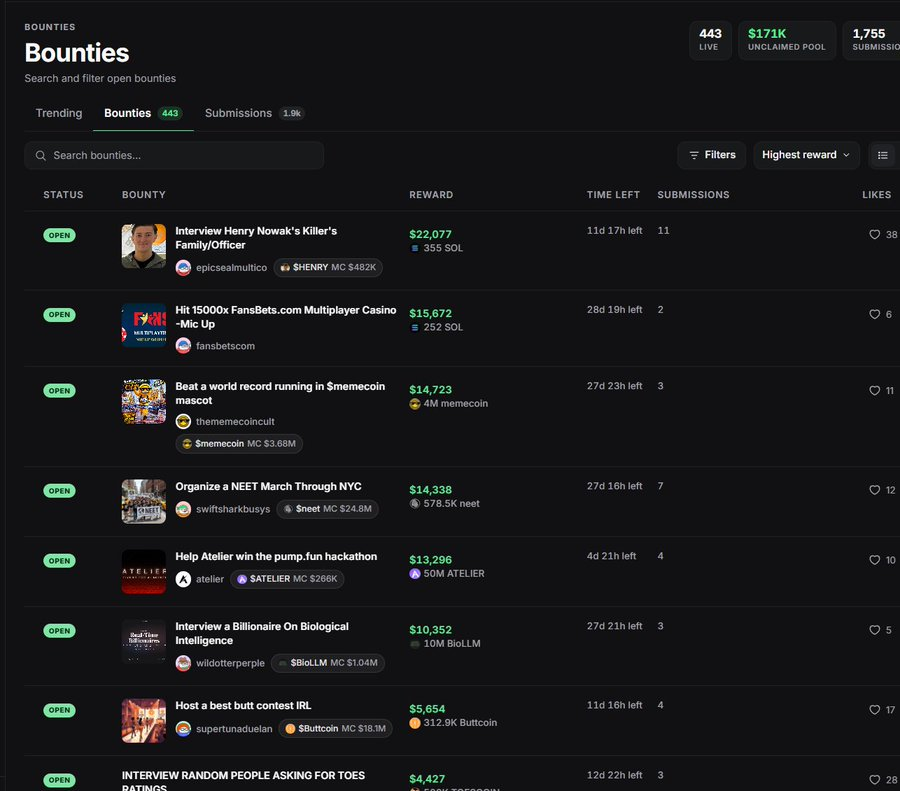Select the Bounties tab
900x791 pixels.
pos(143,113)
